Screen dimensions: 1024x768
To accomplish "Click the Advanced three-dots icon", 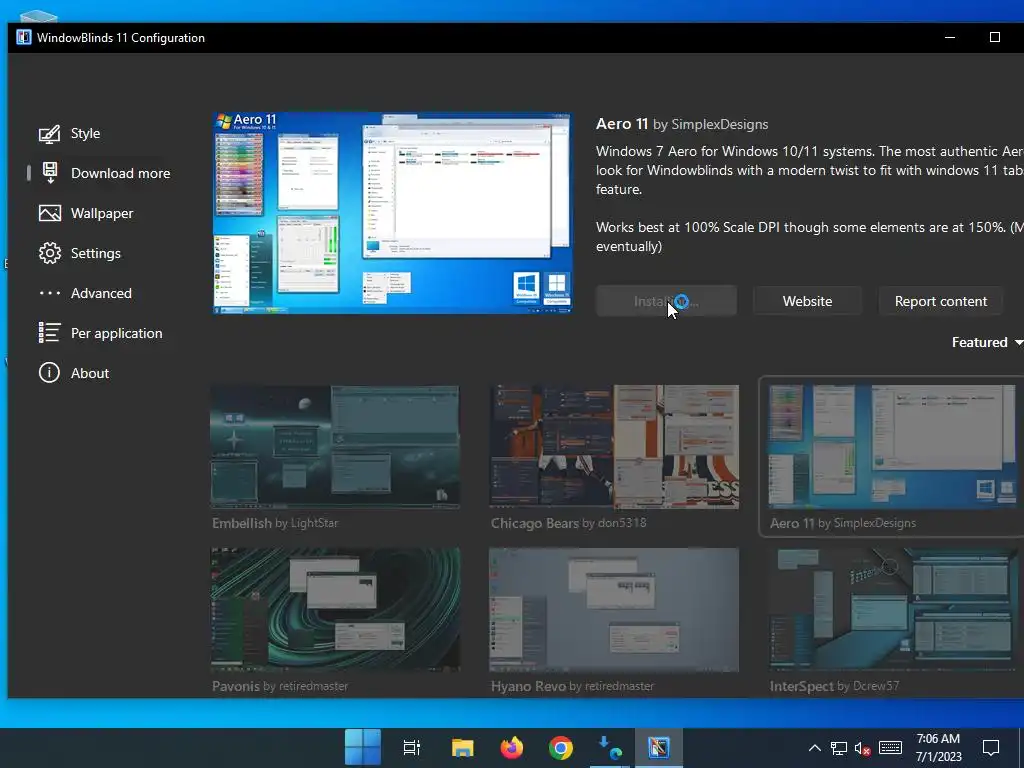I will click(50, 293).
